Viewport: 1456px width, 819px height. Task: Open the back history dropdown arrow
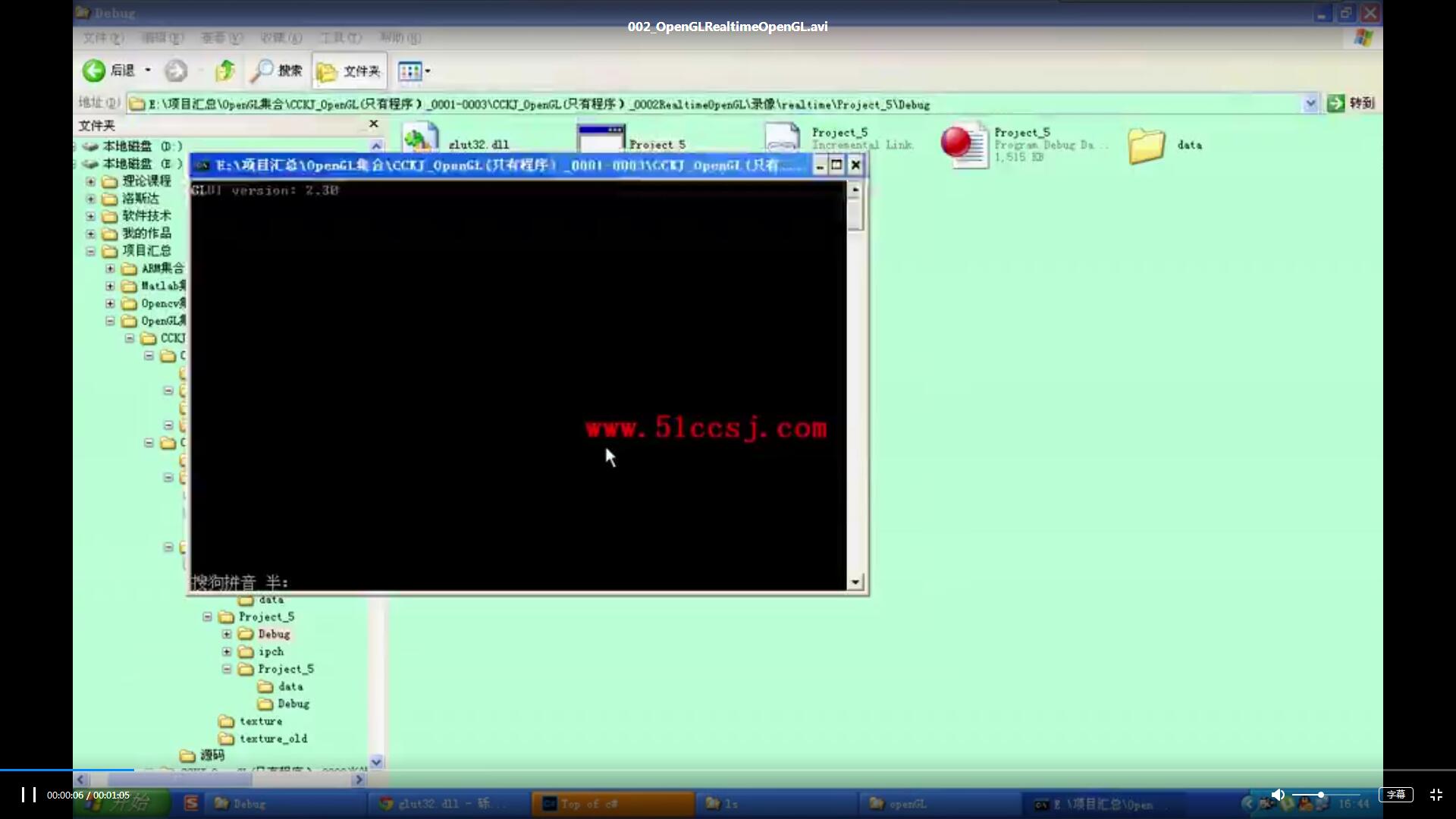pyautogui.click(x=148, y=71)
